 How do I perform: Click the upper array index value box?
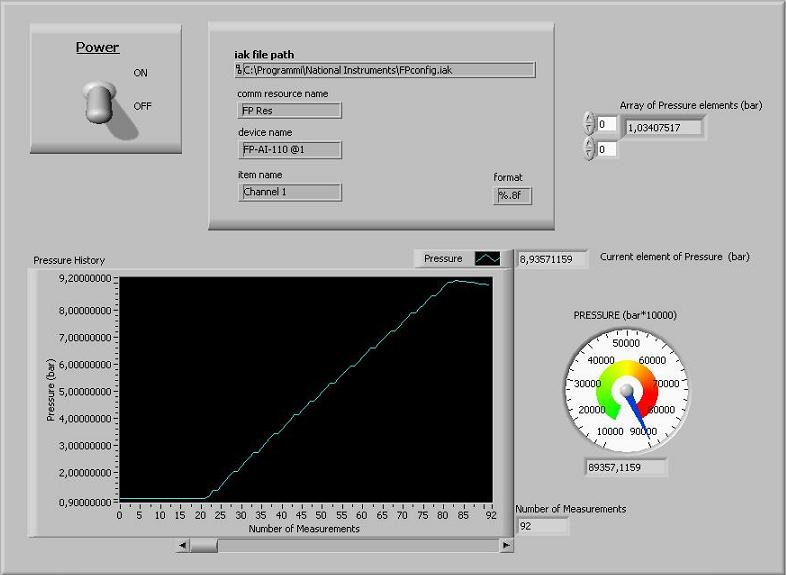(607, 124)
